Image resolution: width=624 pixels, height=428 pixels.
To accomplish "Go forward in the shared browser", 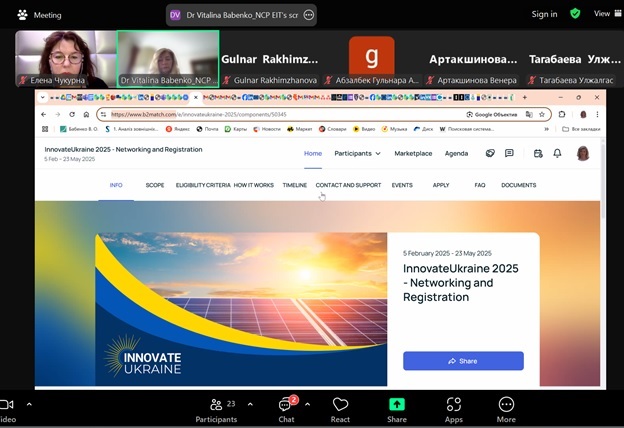I will click(58, 114).
